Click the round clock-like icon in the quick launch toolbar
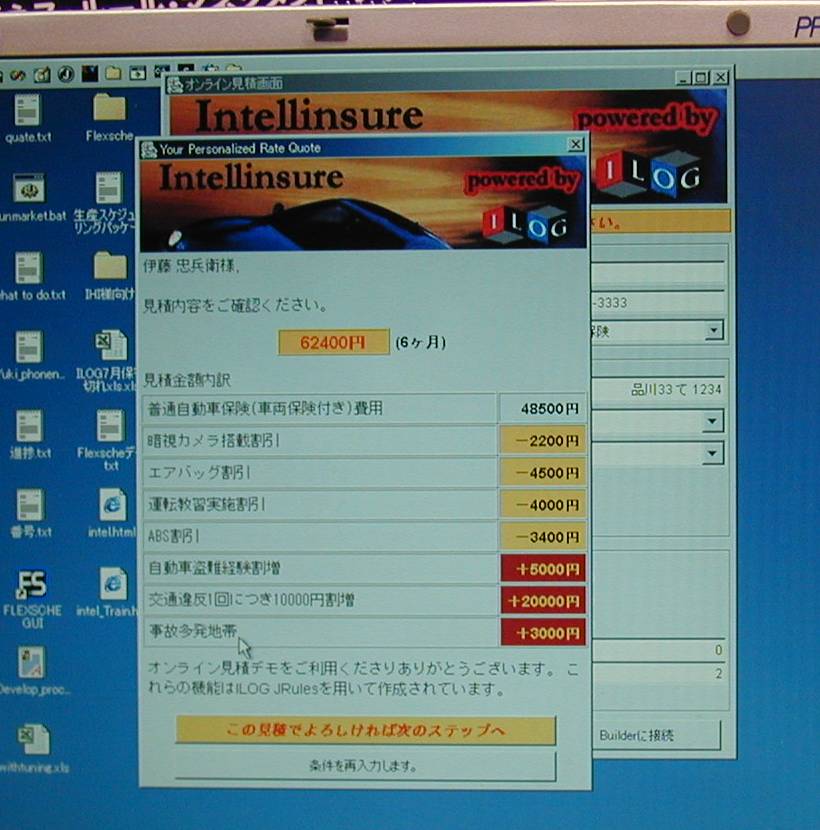This screenshot has width=820, height=830. click(66, 74)
